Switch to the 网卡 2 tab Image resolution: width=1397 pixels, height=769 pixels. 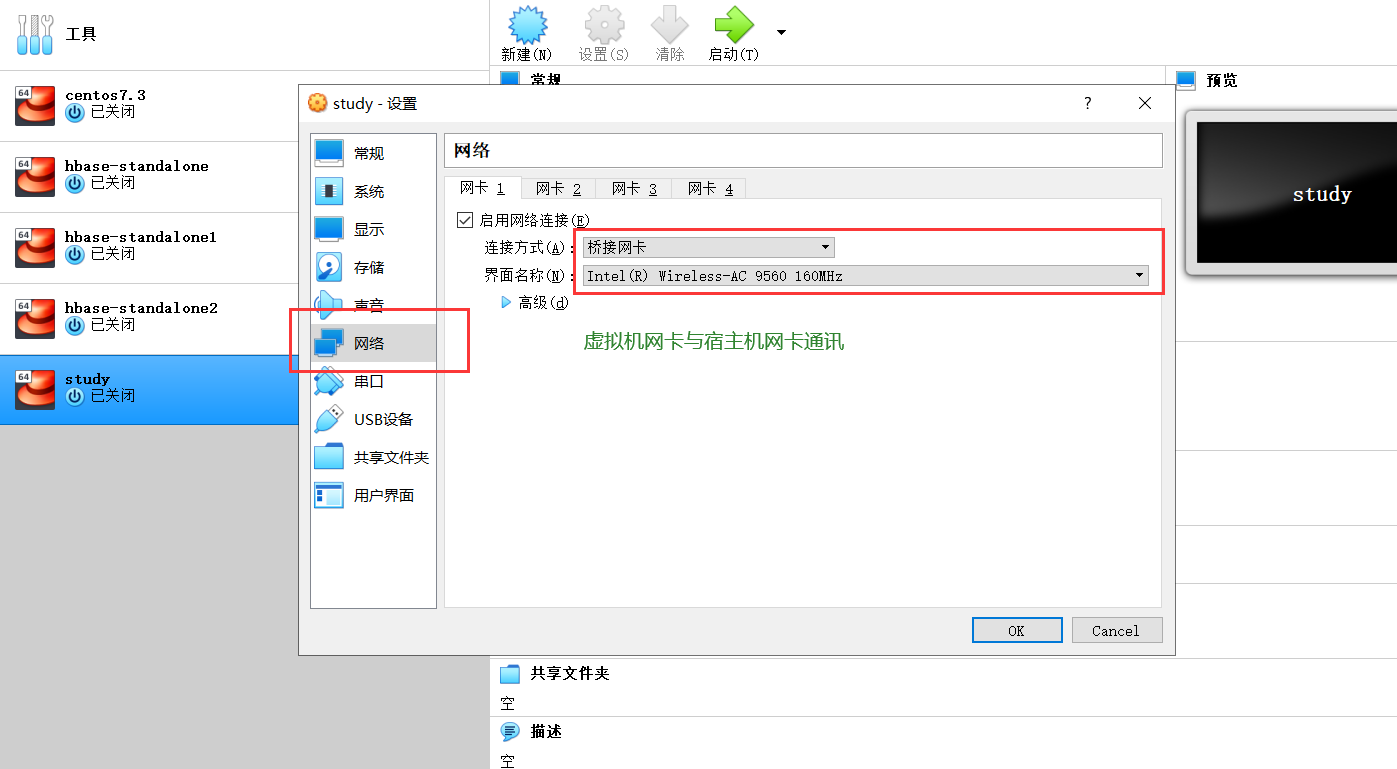coord(557,188)
